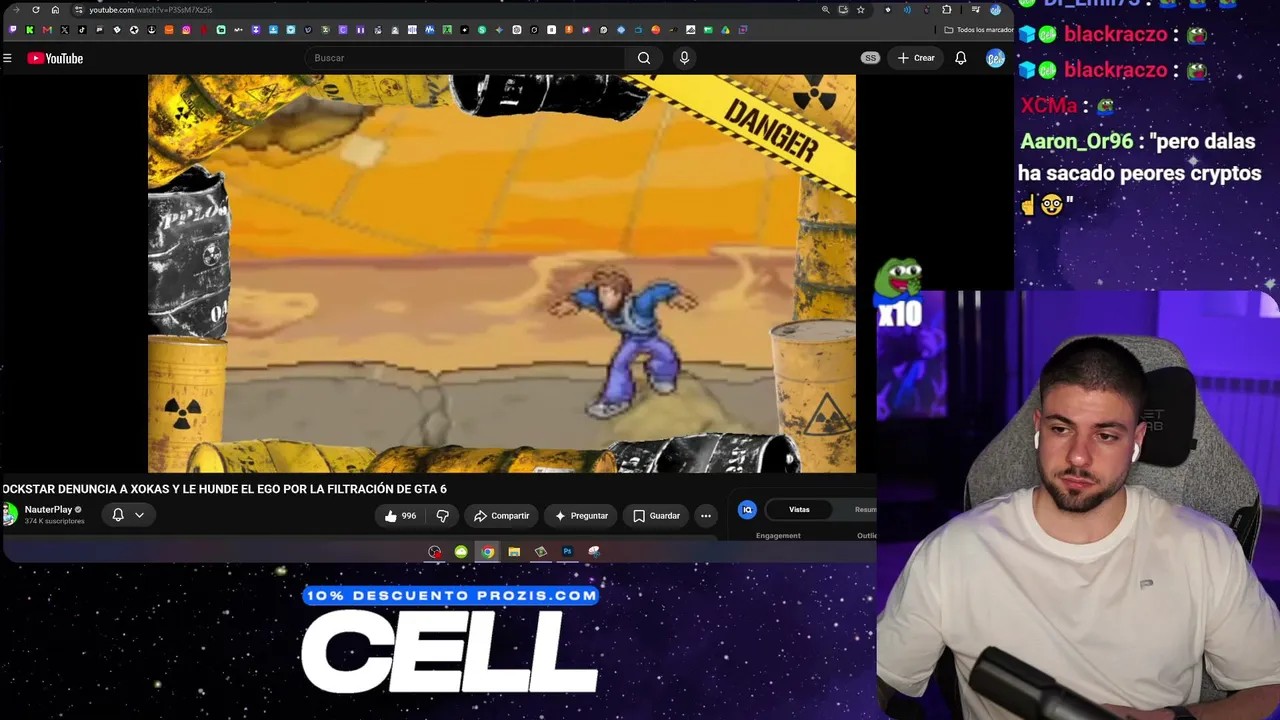Open File Explorer in the taskbar
The width and height of the screenshot is (1280, 720).
coord(514,551)
